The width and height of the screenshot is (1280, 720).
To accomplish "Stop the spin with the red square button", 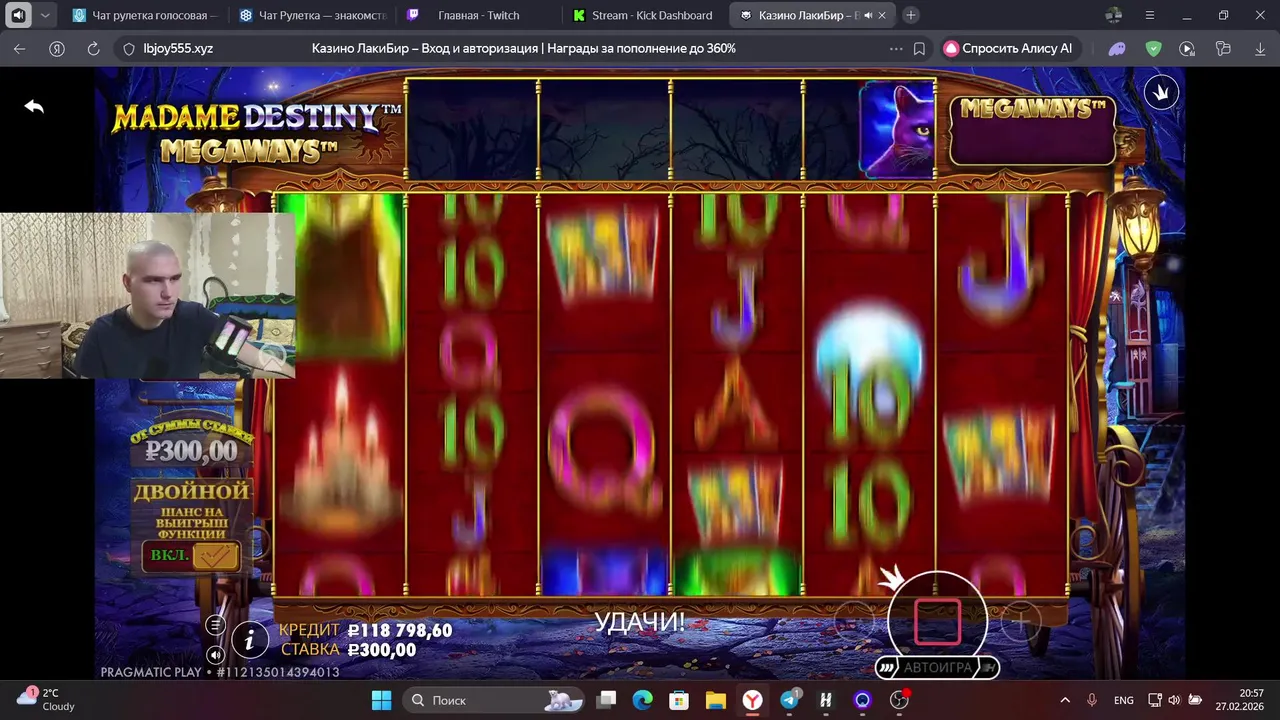I will click(x=937, y=621).
